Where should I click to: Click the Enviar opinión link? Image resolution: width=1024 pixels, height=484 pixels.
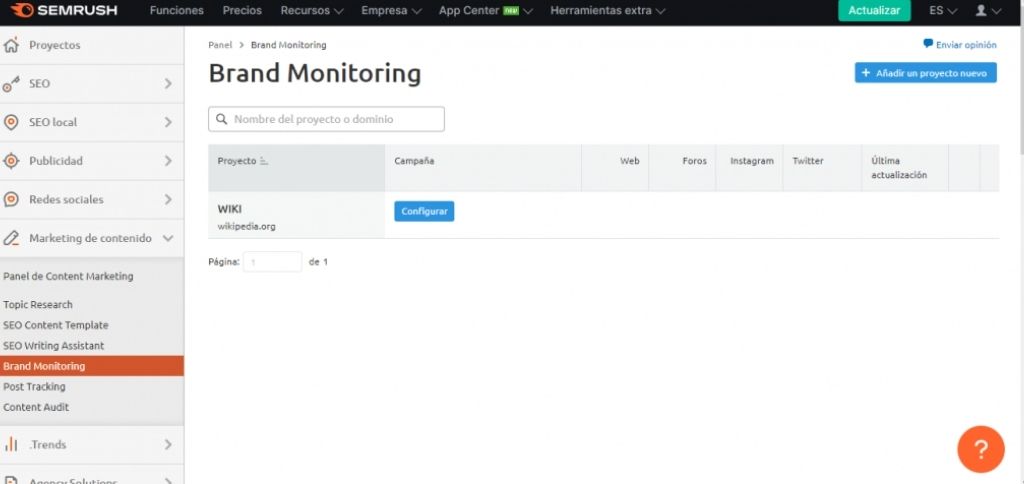[966, 44]
